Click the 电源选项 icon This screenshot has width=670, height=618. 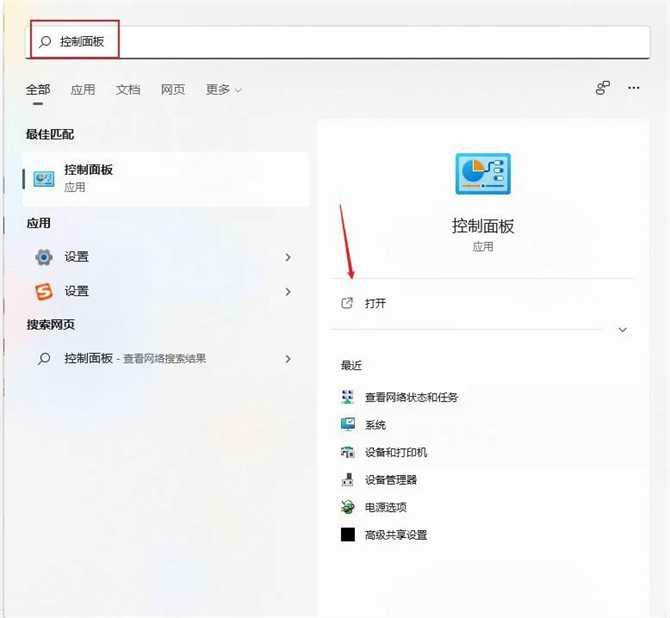(347, 507)
